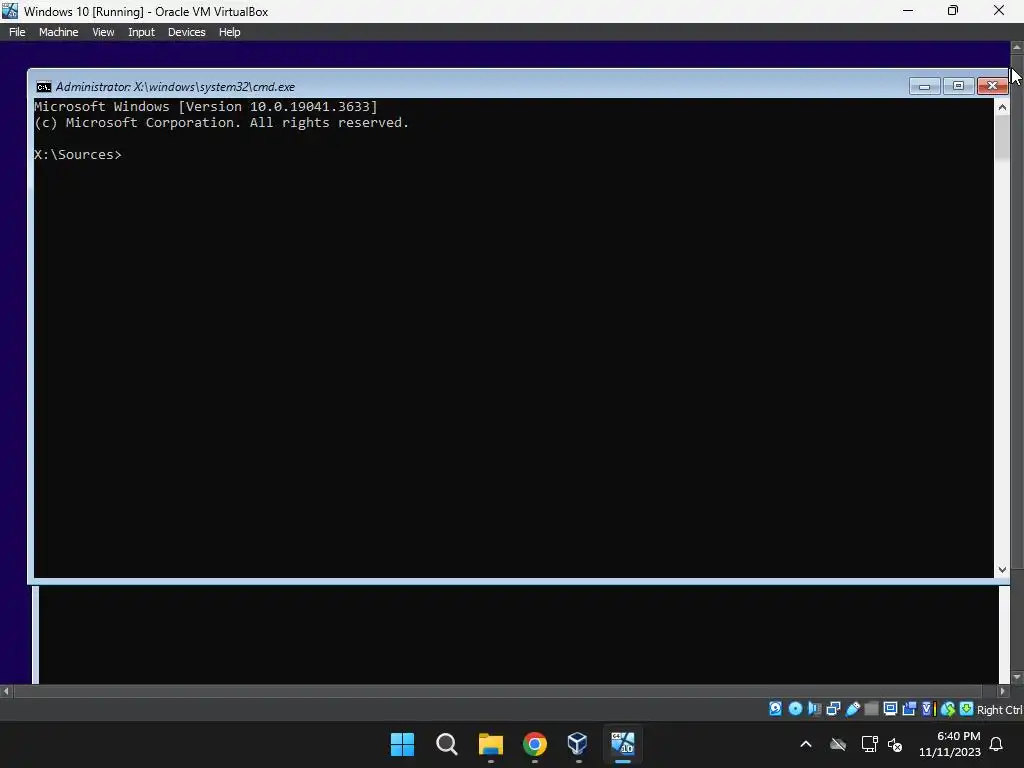Viewport: 1024px width, 768px height.
Task: Open the display settings status icon
Action: [890, 709]
